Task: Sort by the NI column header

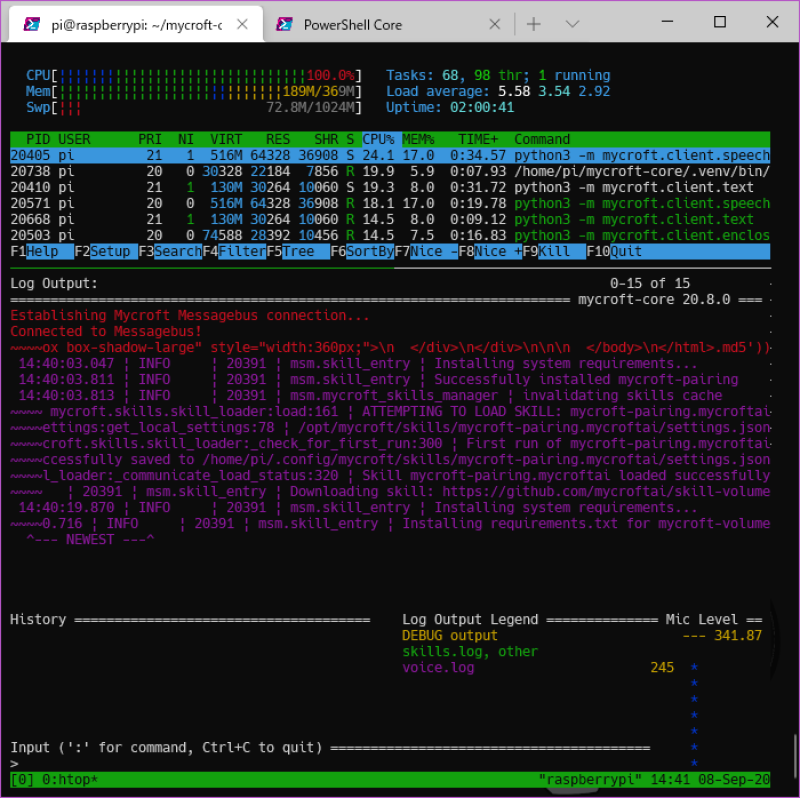Action: pos(186,139)
